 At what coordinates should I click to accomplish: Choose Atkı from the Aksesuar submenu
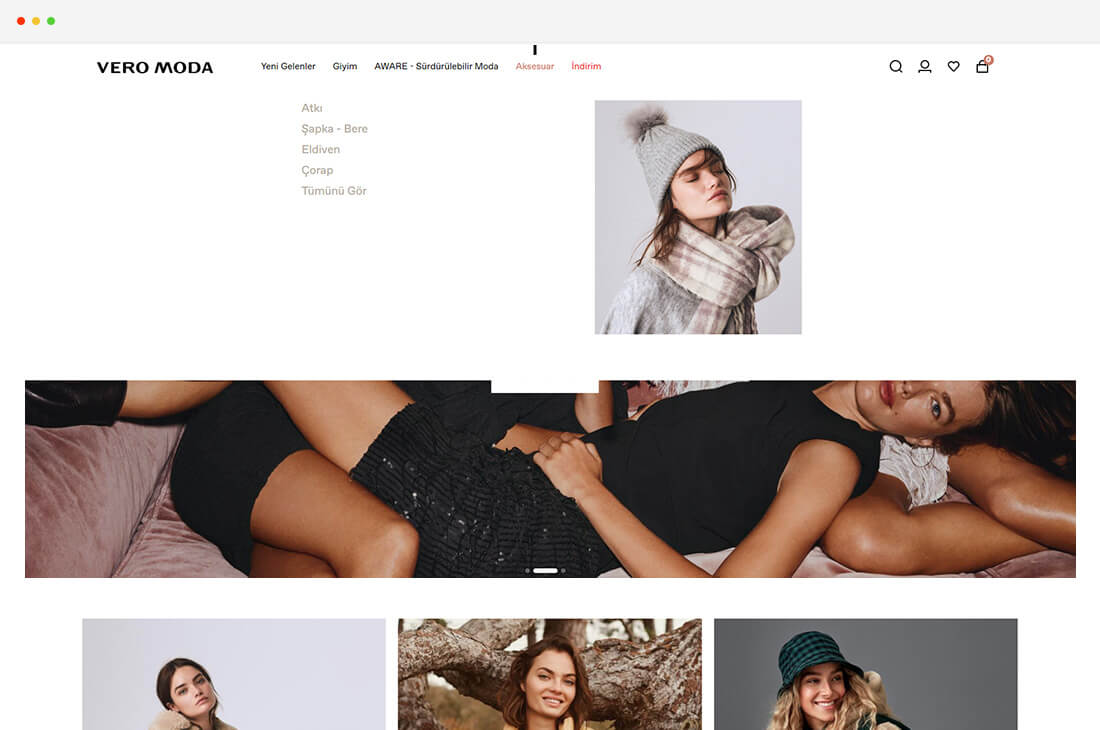(x=311, y=108)
